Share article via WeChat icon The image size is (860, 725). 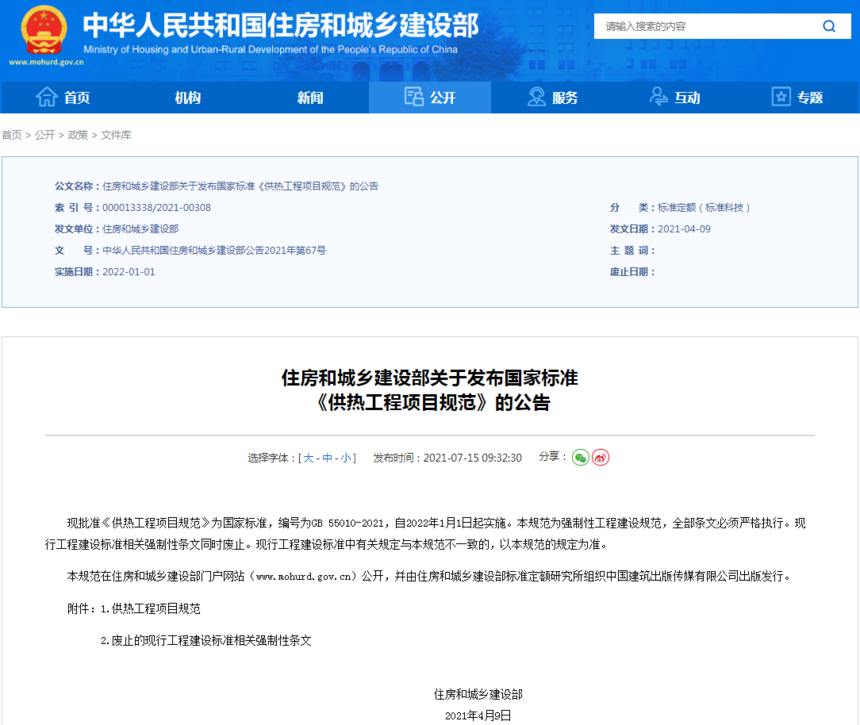(580, 457)
